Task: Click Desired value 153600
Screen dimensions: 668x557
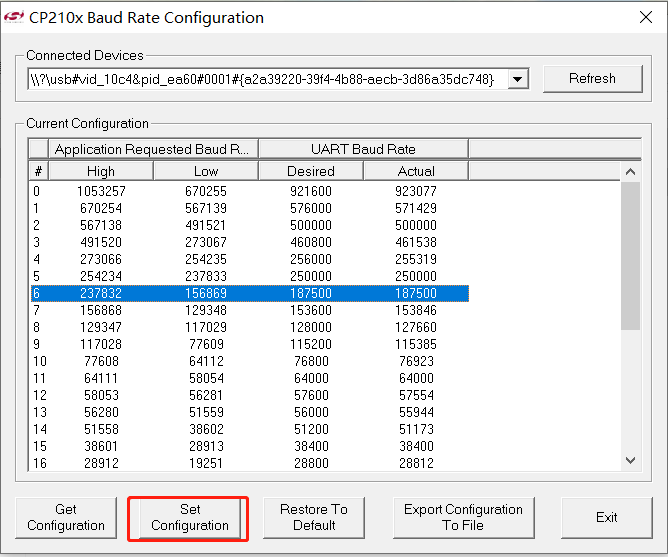Action: [x=311, y=310]
